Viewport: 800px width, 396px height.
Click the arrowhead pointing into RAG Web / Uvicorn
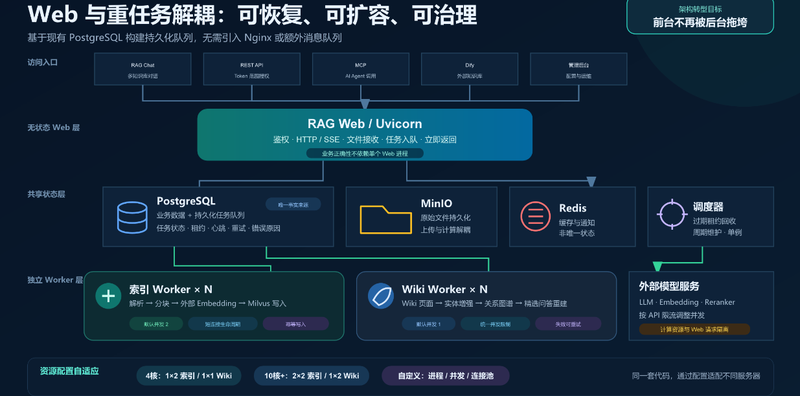(365, 104)
